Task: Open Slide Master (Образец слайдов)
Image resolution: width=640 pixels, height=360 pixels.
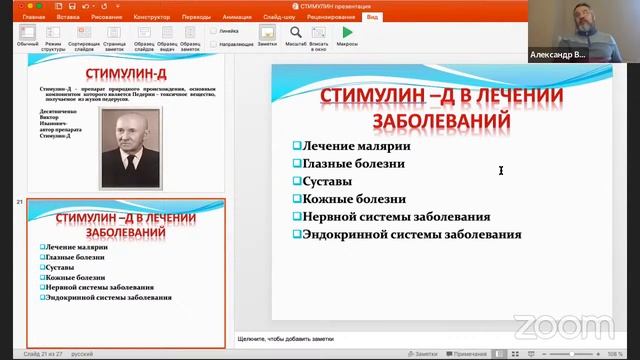Action: pos(144,38)
